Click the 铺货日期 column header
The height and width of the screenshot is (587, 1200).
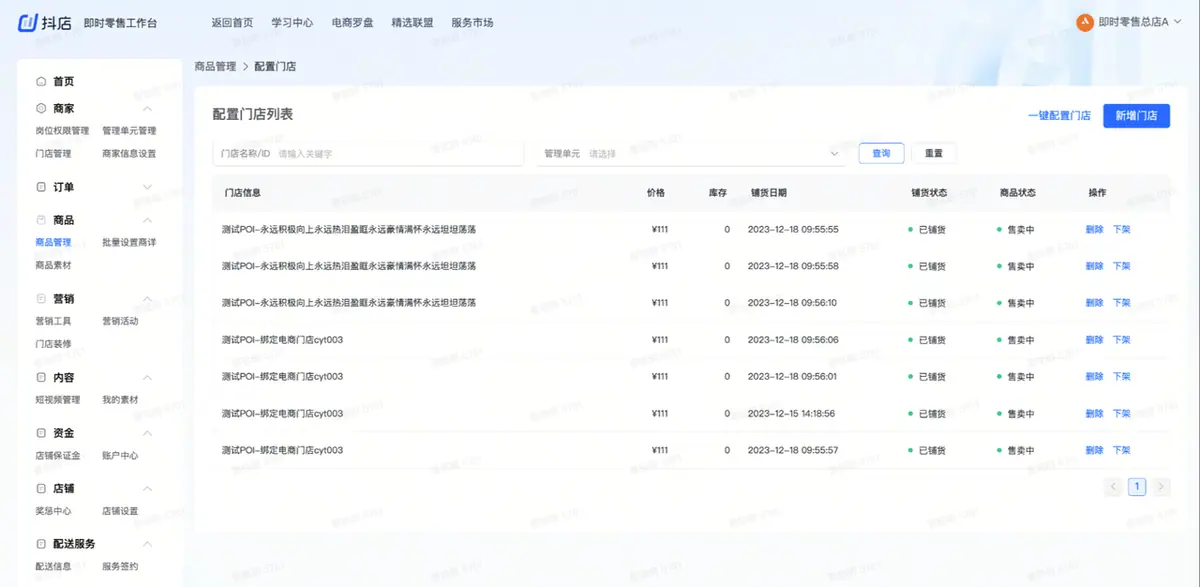(768, 192)
